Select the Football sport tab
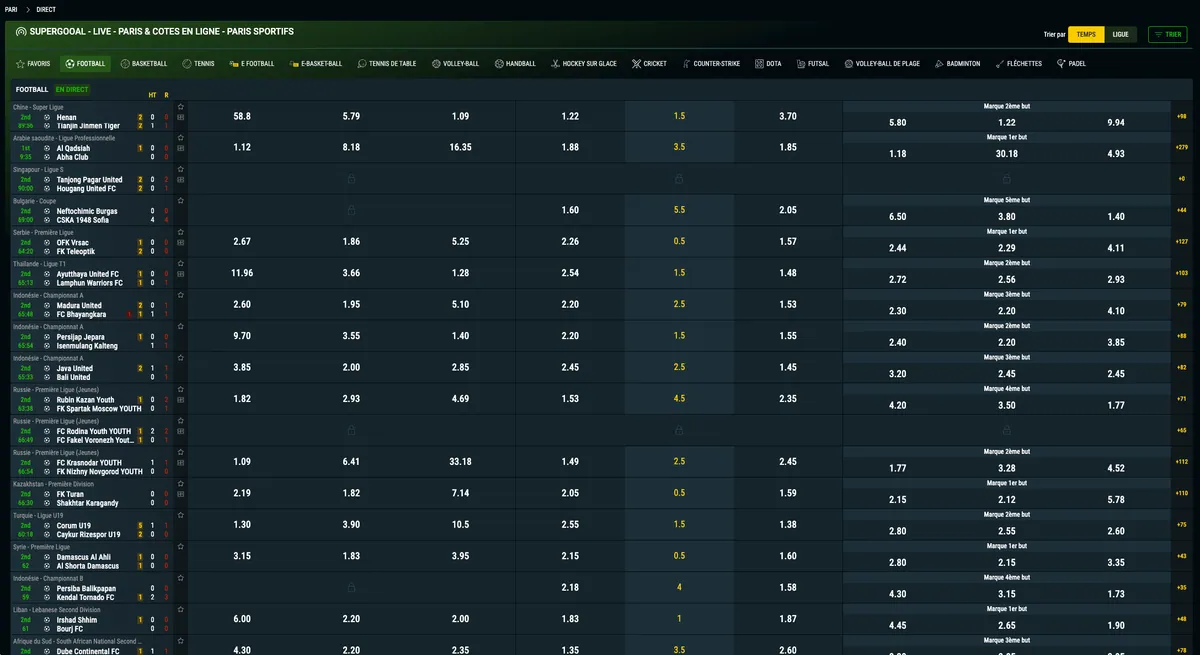1200x655 pixels. tap(85, 64)
